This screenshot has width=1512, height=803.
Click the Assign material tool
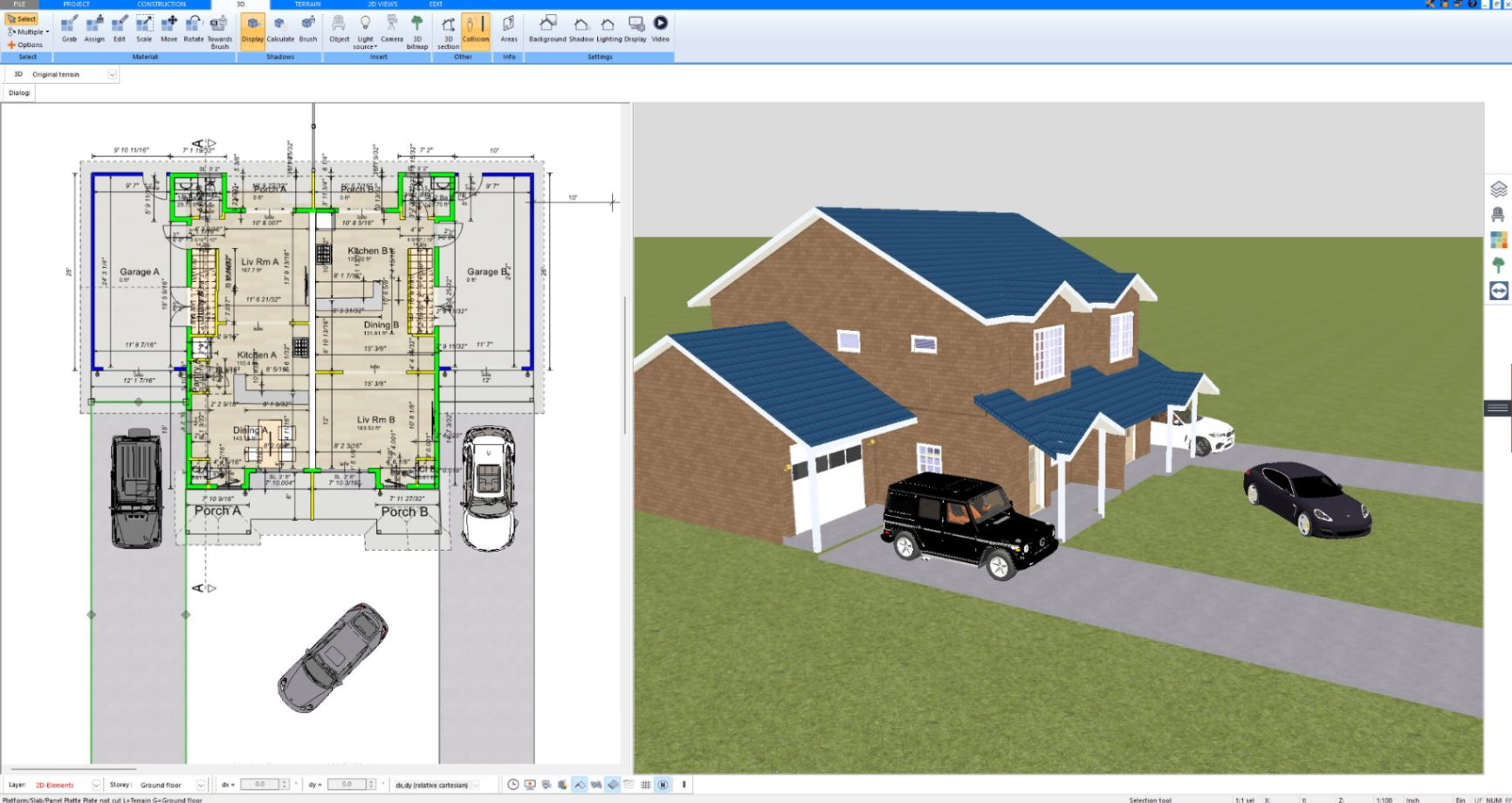pos(94,29)
